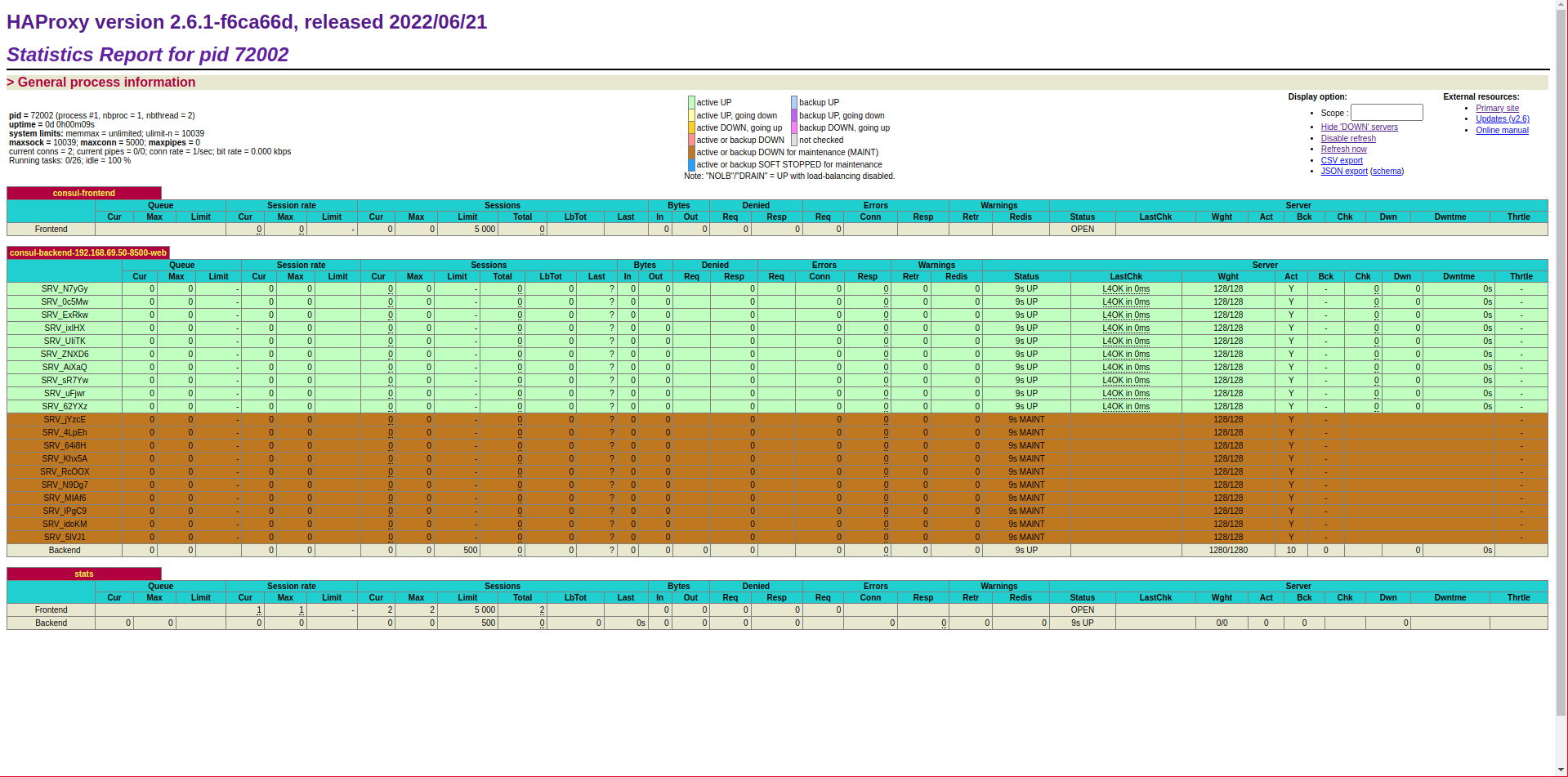1568x777 pixels.
Task: Visit the Primary site link
Action: click(x=1497, y=109)
